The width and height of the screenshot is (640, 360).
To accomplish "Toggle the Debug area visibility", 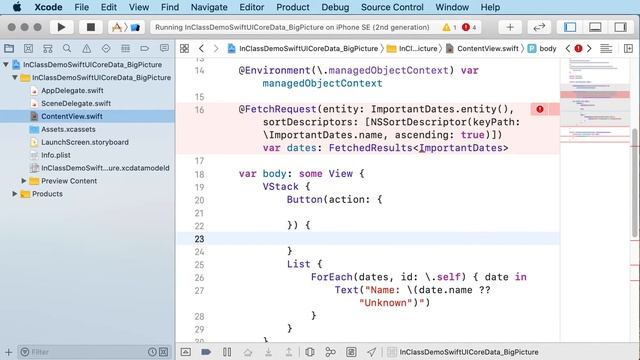I will coord(595,27).
